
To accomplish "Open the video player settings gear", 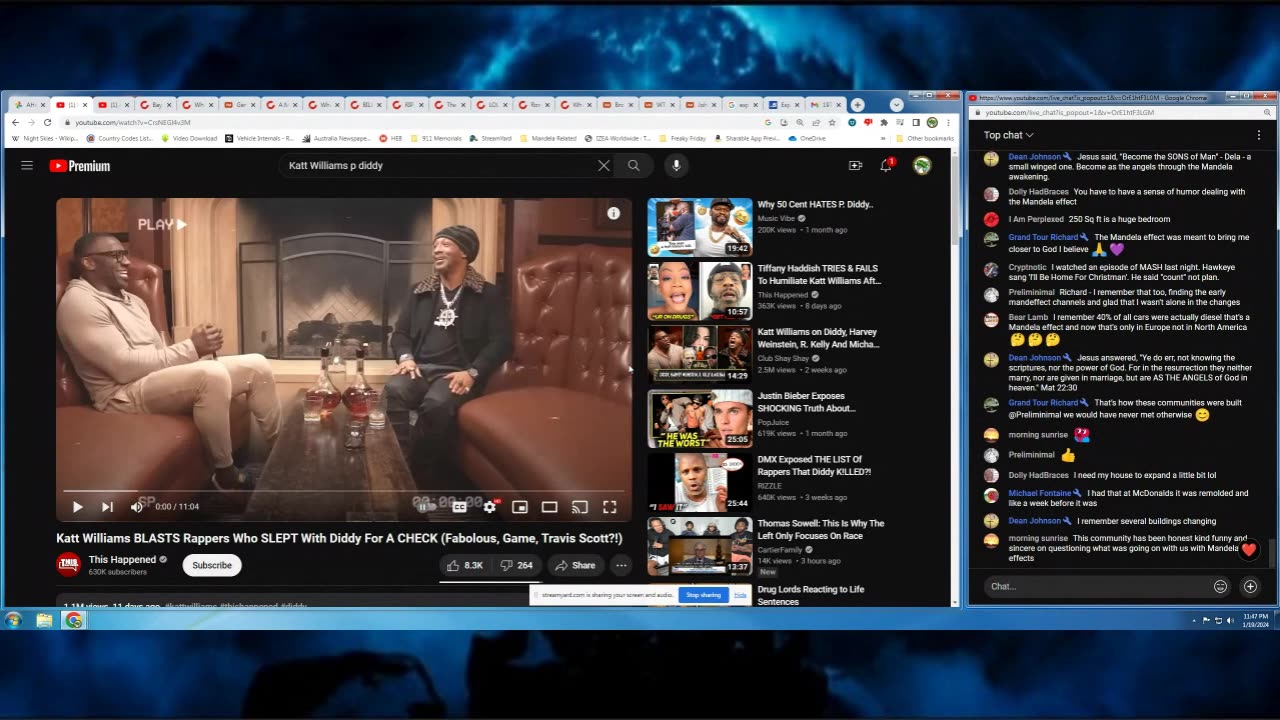I will coord(489,507).
